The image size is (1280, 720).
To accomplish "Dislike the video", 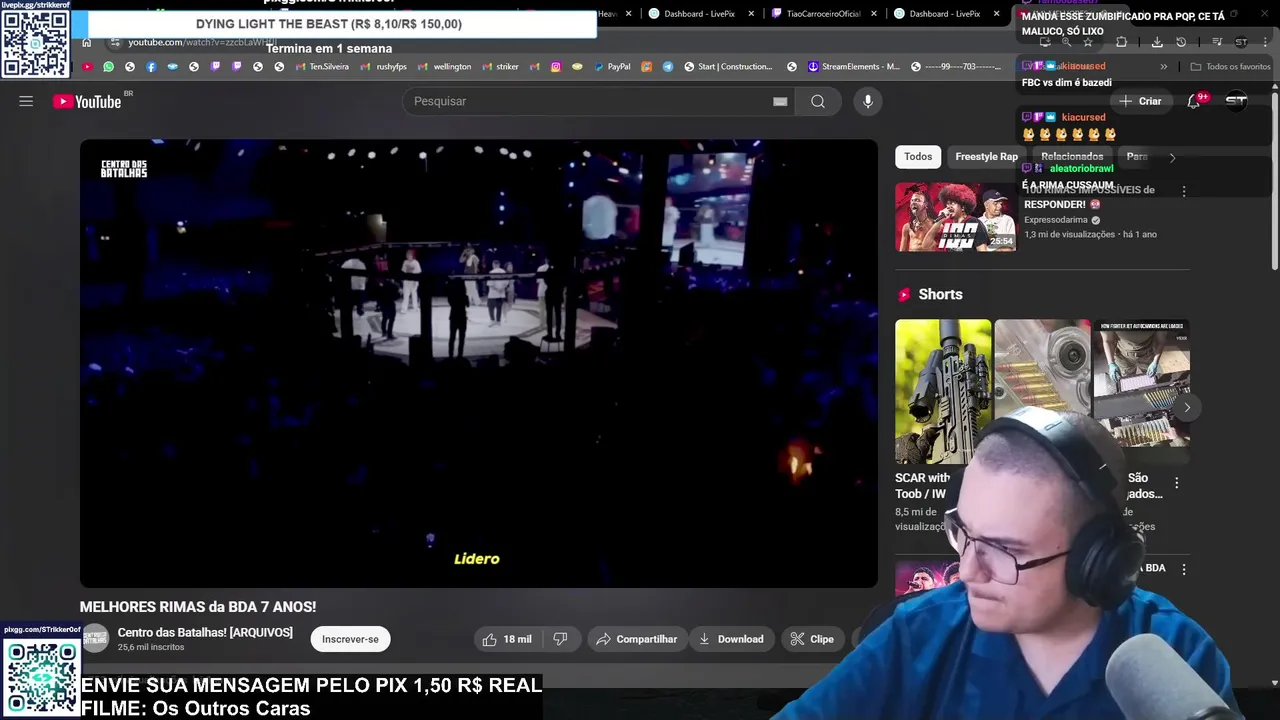I will pyautogui.click(x=560, y=639).
